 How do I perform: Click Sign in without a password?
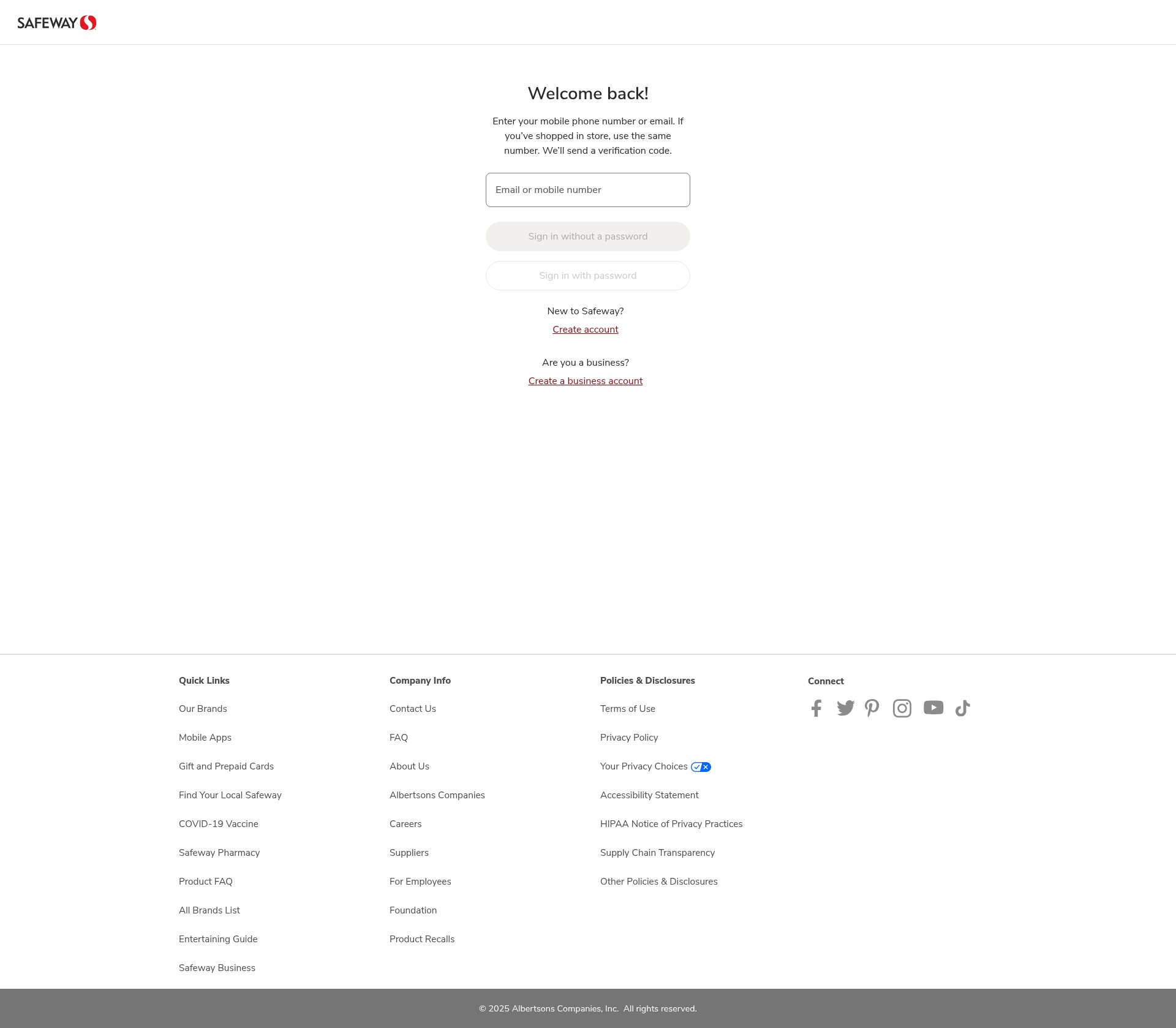coord(588,236)
